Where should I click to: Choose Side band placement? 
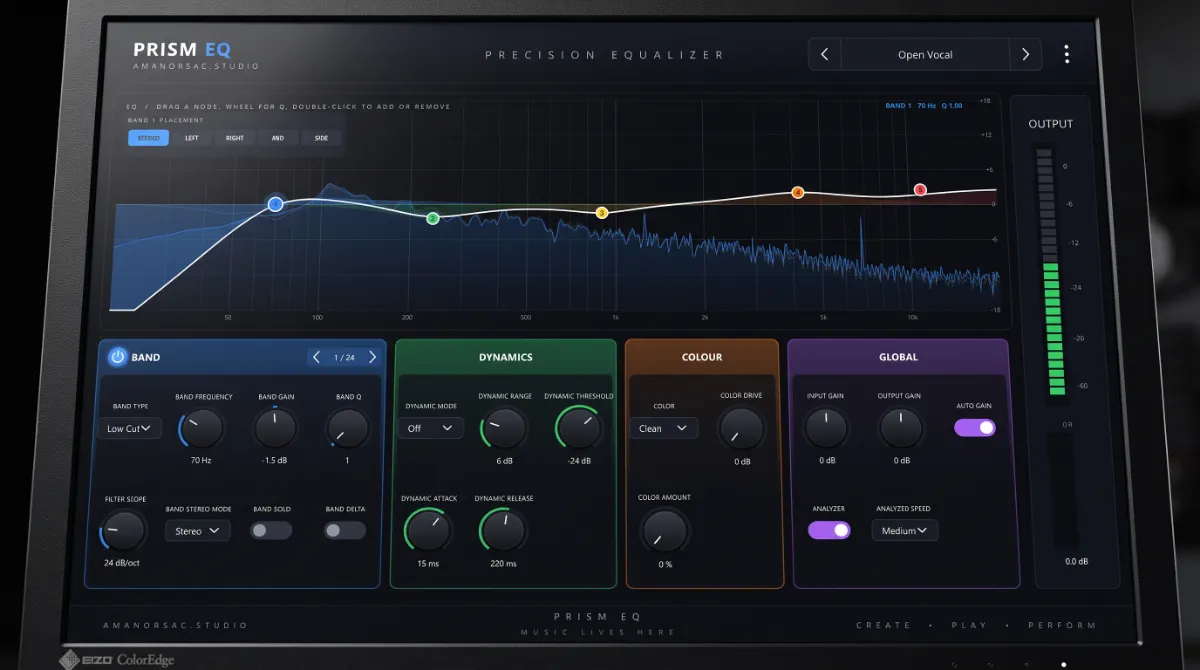point(321,138)
